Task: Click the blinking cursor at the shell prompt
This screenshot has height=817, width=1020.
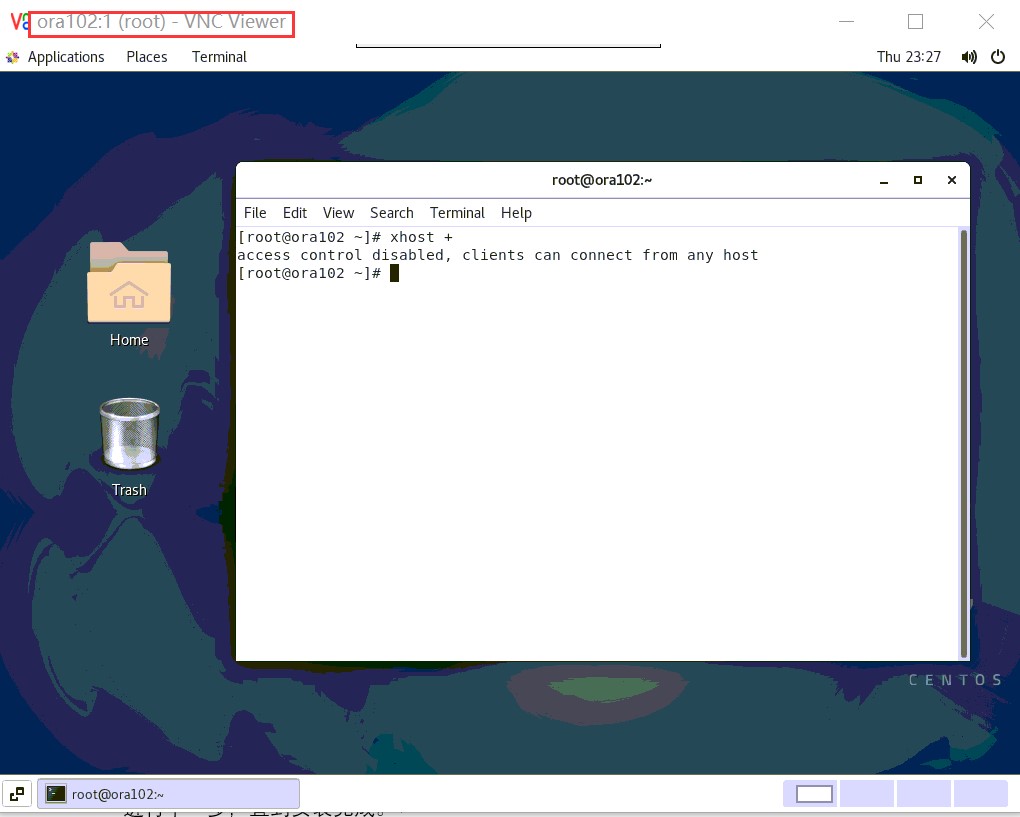Action: click(393, 272)
